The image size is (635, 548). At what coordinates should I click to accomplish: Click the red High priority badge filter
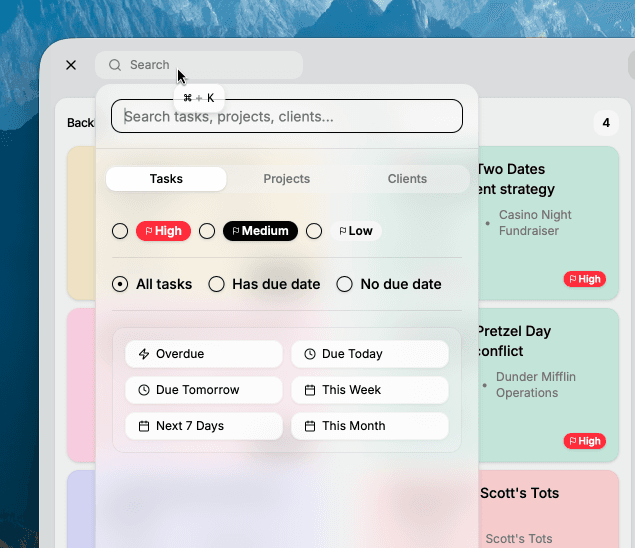click(163, 231)
